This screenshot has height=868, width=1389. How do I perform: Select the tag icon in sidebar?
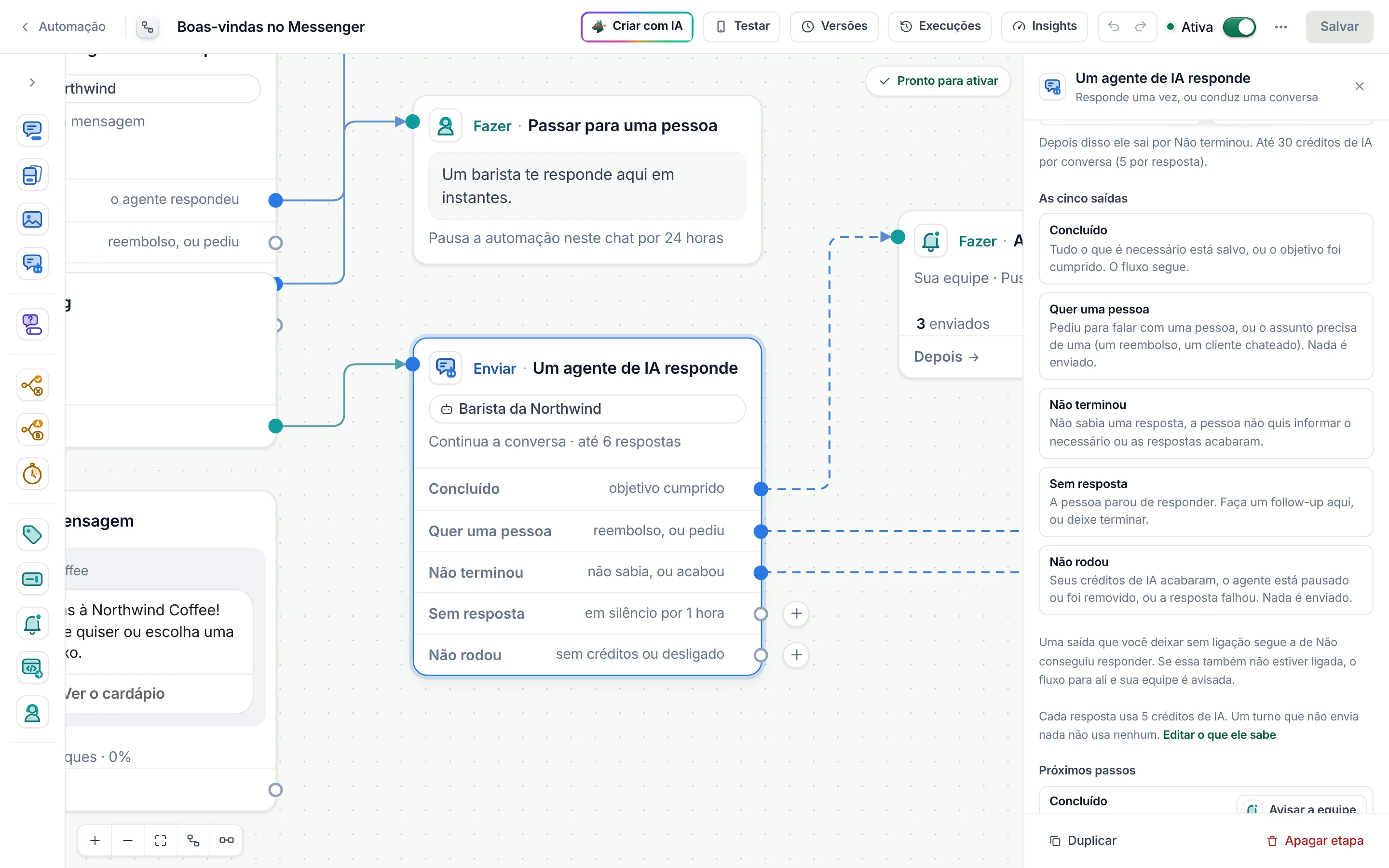(32, 534)
